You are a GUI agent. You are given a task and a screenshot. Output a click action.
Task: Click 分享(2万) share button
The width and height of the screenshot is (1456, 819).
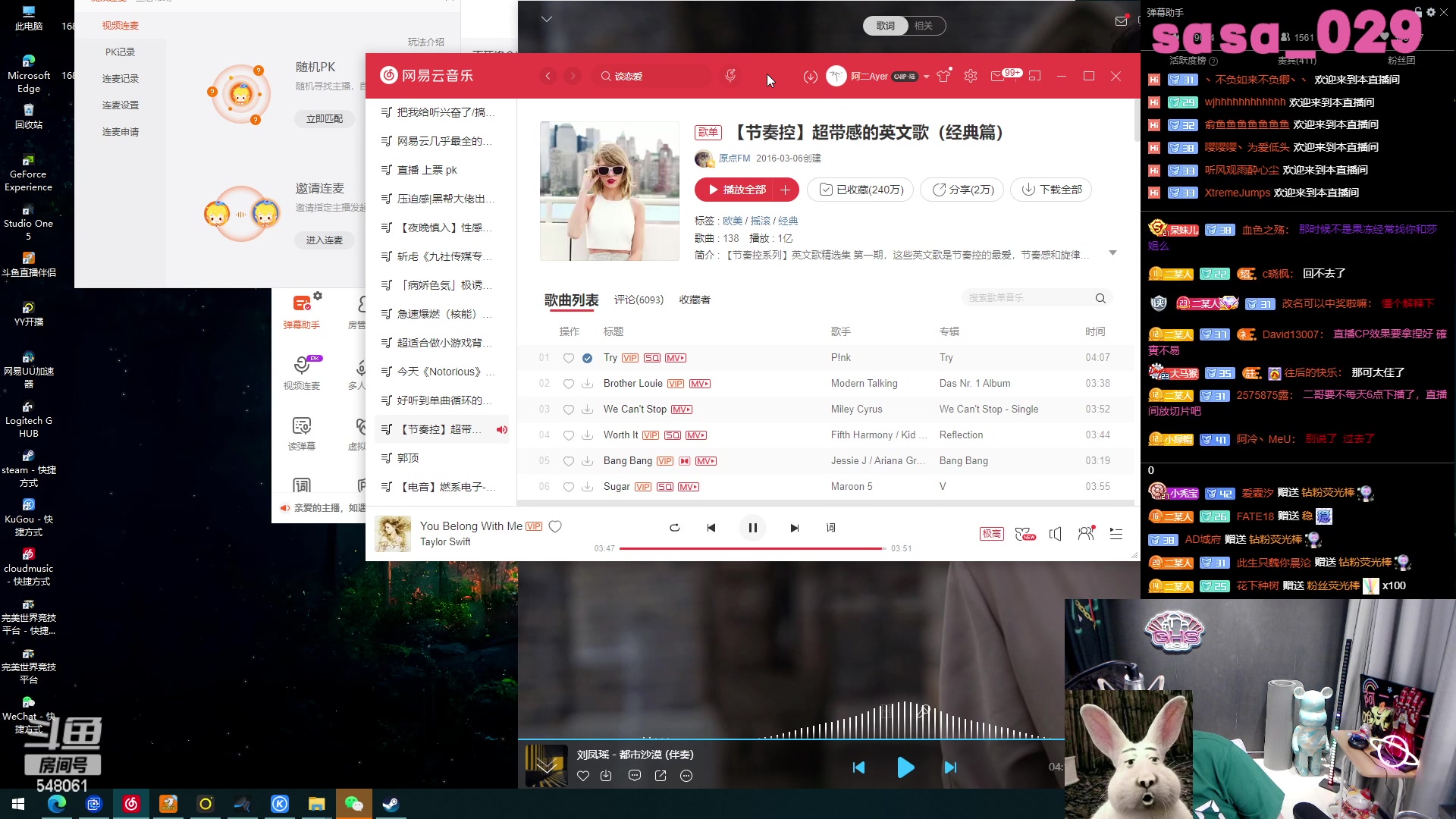tap(962, 190)
